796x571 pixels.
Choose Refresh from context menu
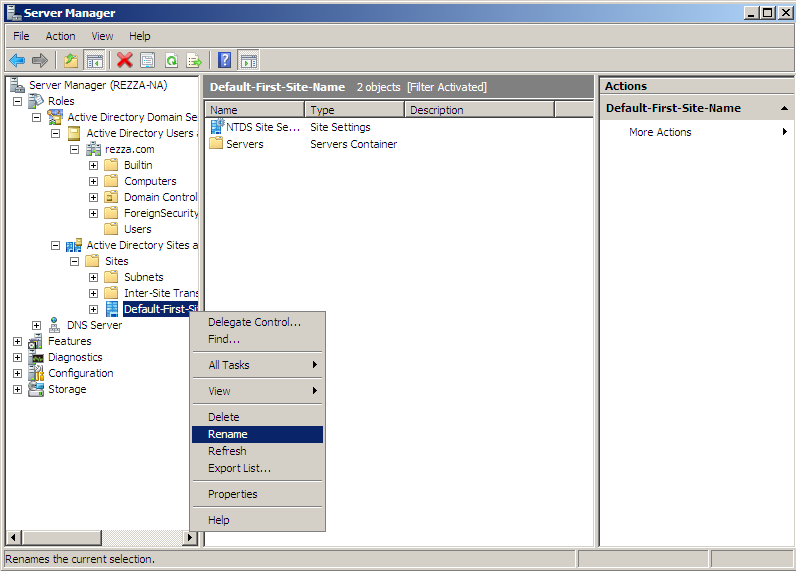click(x=257, y=451)
